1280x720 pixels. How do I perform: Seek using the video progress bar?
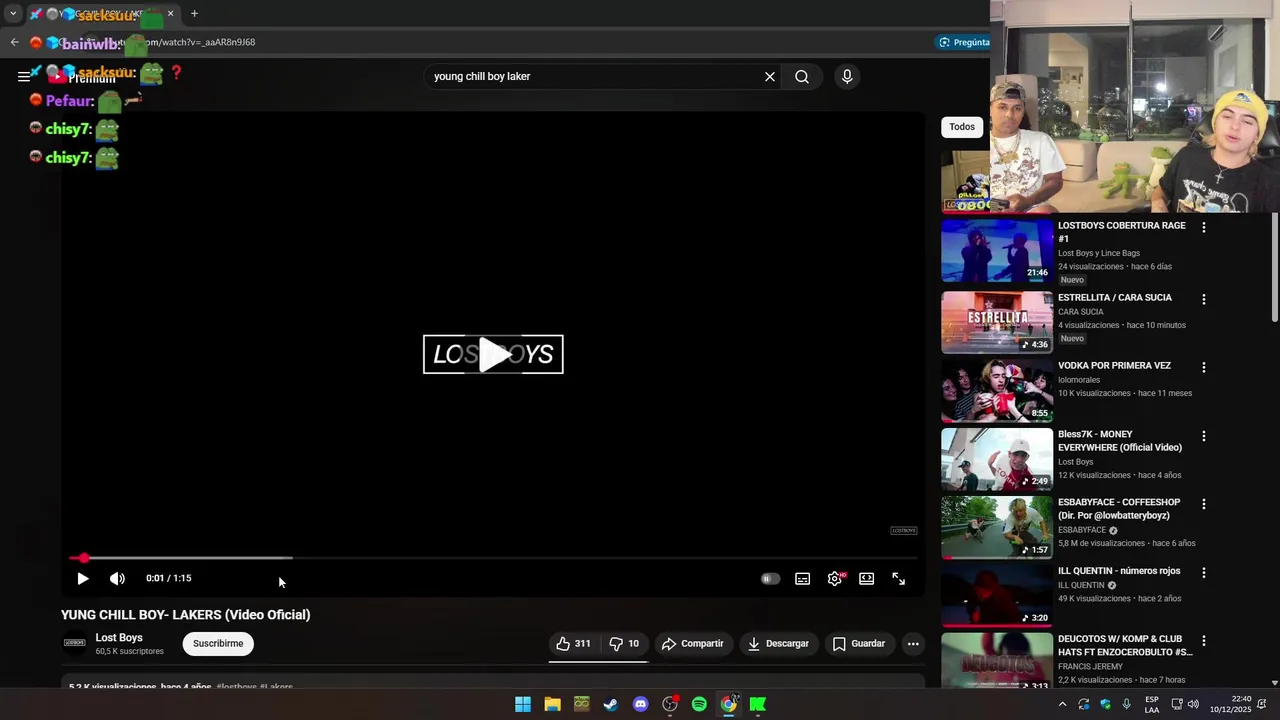(x=493, y=558)
